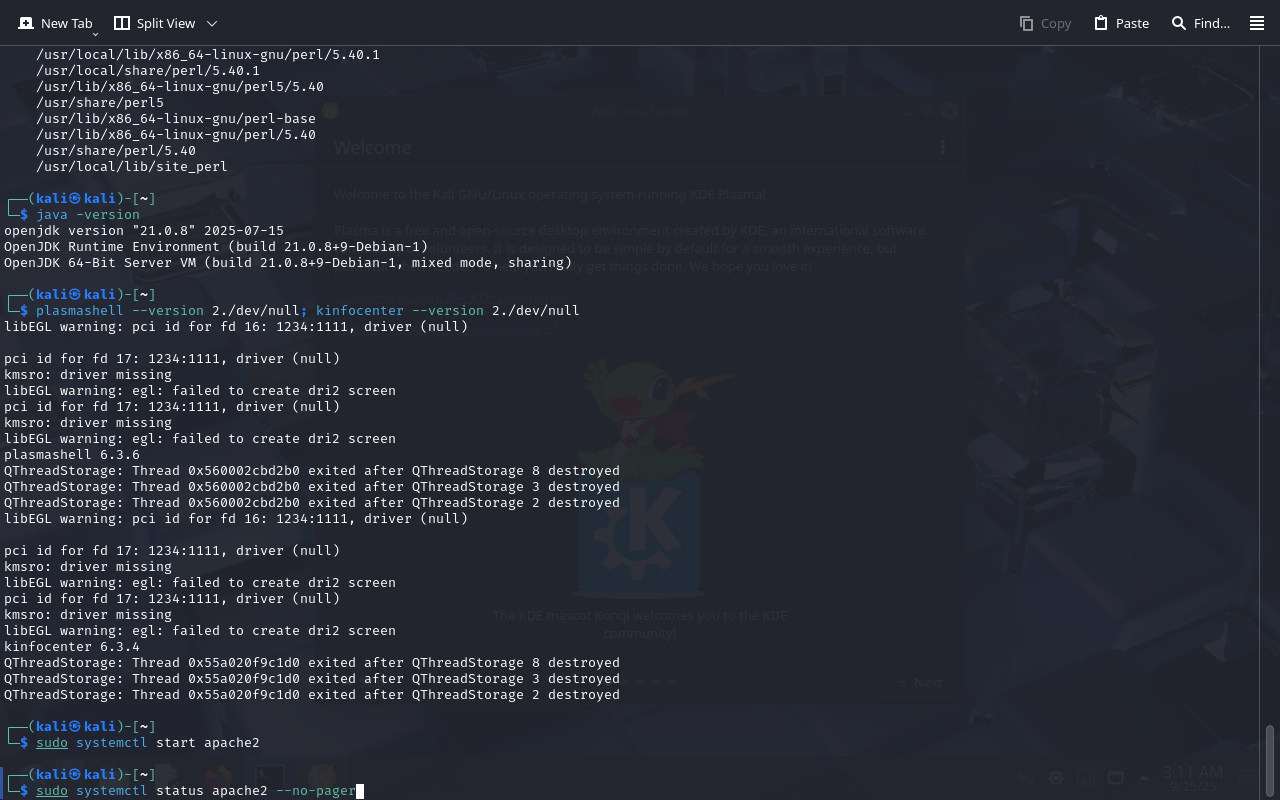Open a new terminal tab

(56, 23)
